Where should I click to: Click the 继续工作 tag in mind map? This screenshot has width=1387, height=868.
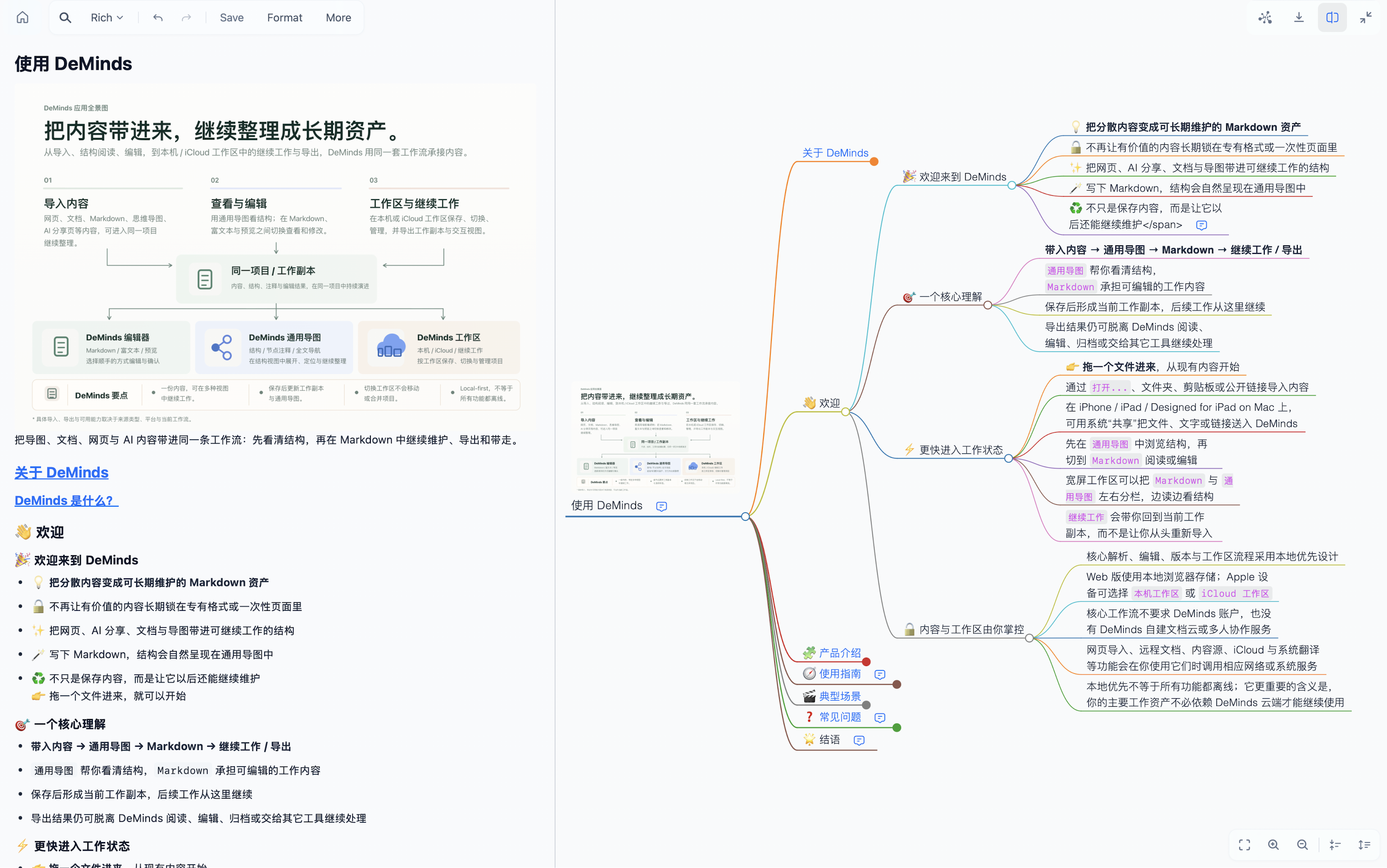pos(1086,517)
